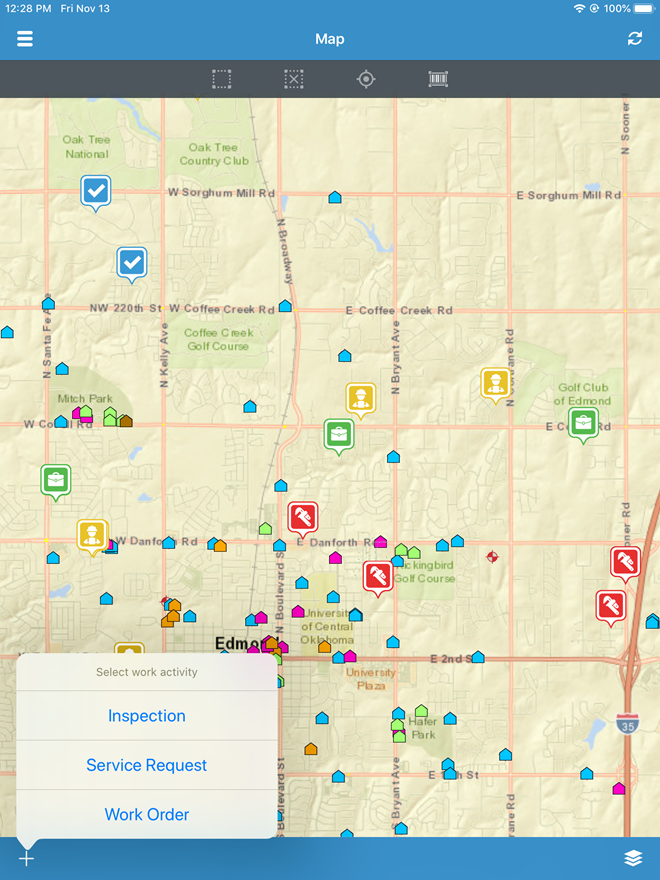Image resolution: width=660 pixels, height=880 pixels.
Task: Tap red wrench marker left of Kickingbird Golf Course
Action: tap(377, 576)
